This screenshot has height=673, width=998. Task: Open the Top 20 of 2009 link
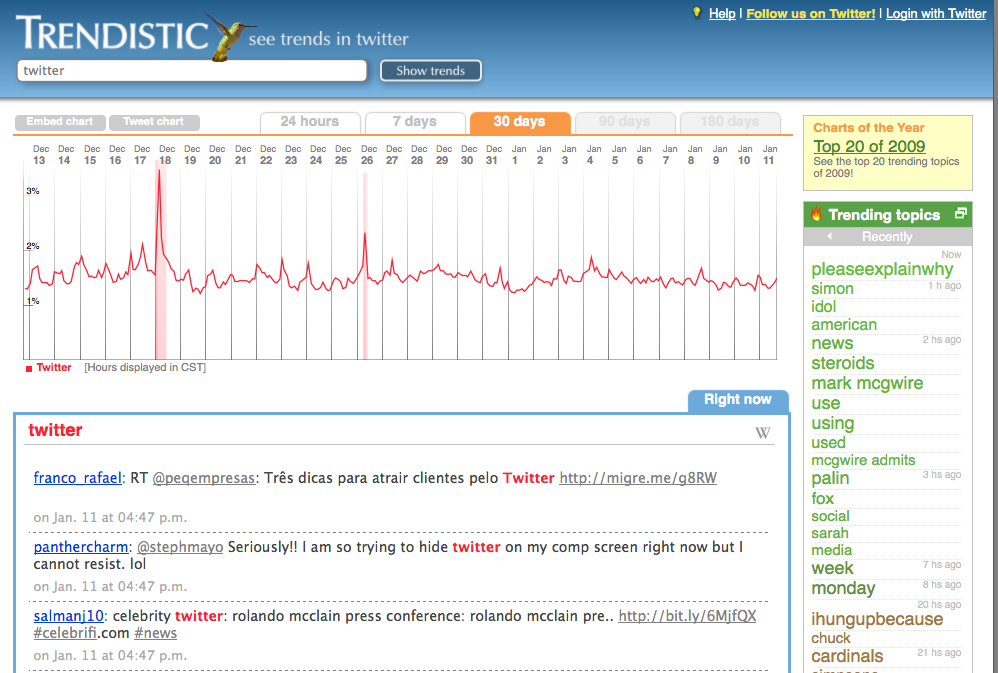point(869,146)
